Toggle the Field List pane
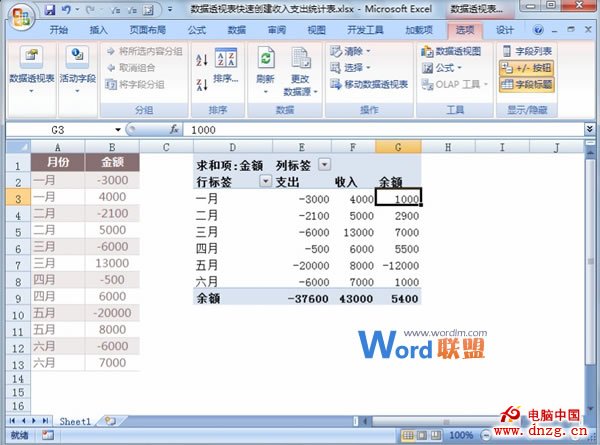Image resolution: width=600 pixels, height=445 pixels. [527, 51]
